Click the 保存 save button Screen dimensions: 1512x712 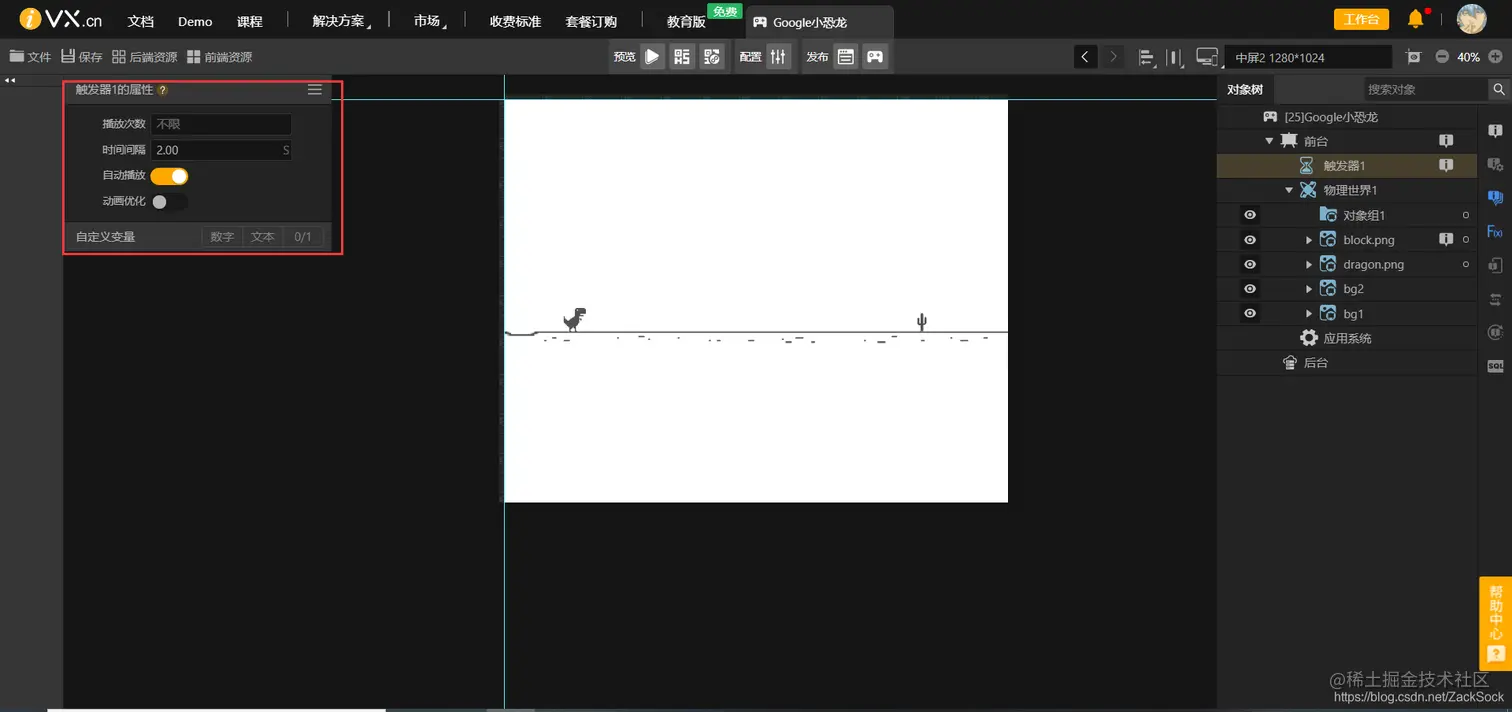click(x=82, y=57)
